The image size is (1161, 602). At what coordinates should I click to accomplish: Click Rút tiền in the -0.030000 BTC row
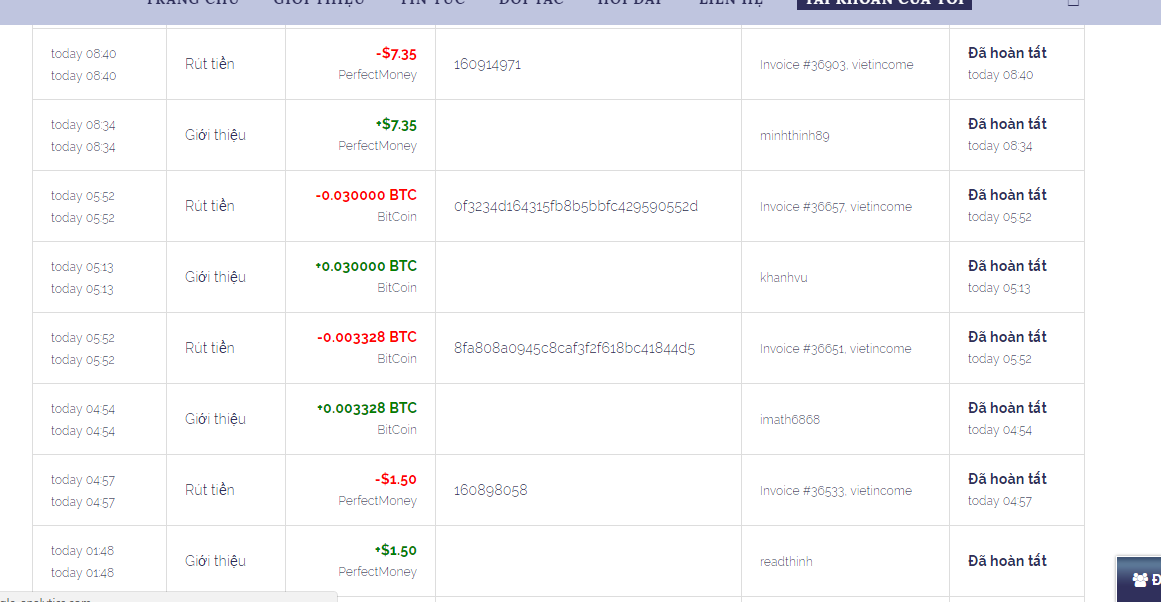[x=210, y=206]
